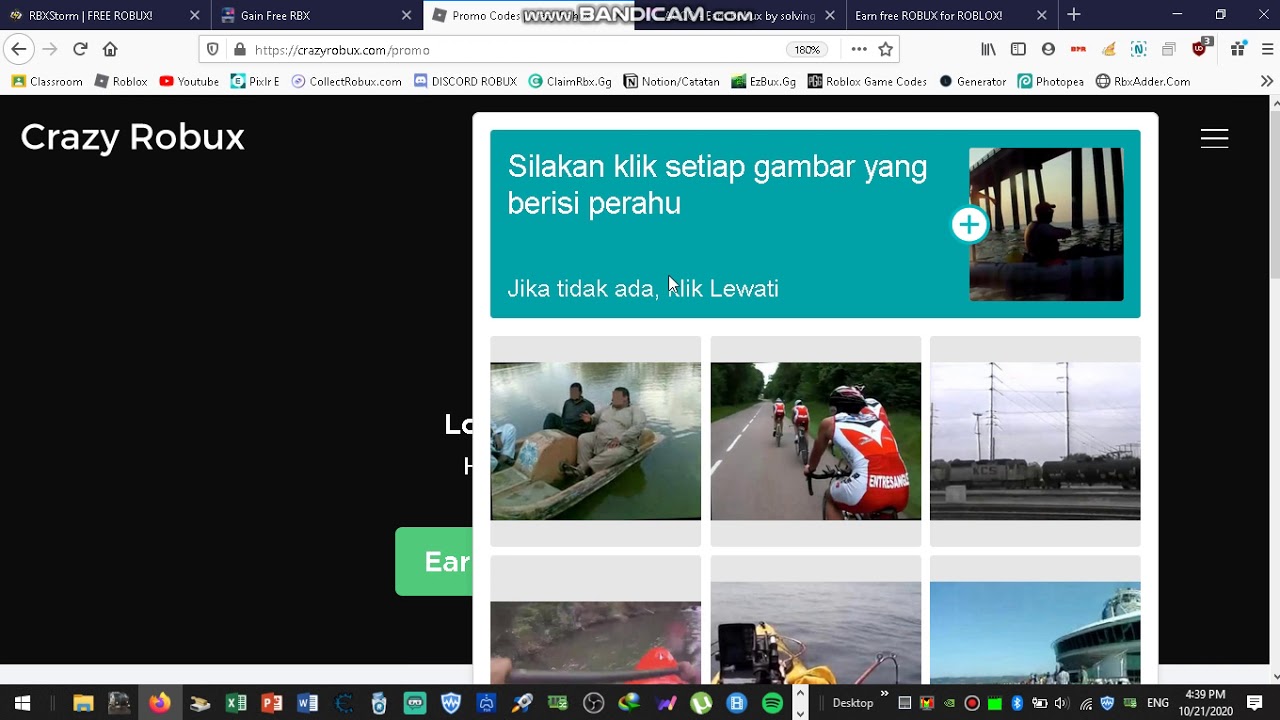Open the Photopea bookmark

(1050, 81)
